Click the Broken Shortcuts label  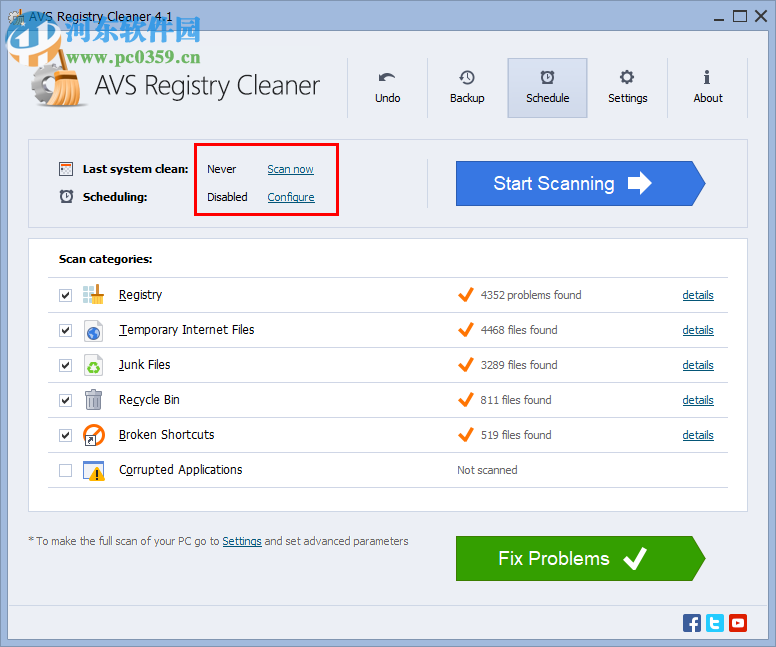[x=167, y=435]
